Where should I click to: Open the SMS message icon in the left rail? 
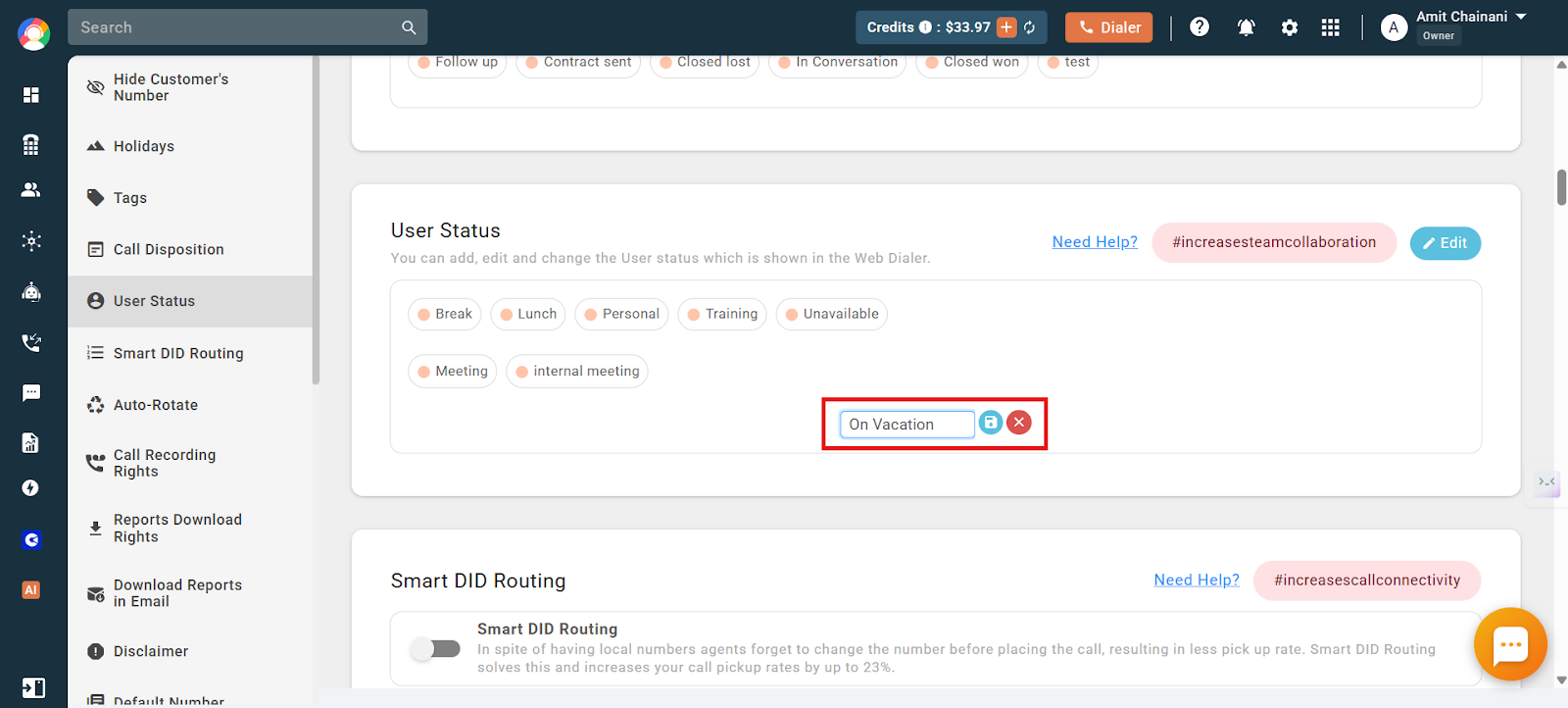(x=31, y=393)
